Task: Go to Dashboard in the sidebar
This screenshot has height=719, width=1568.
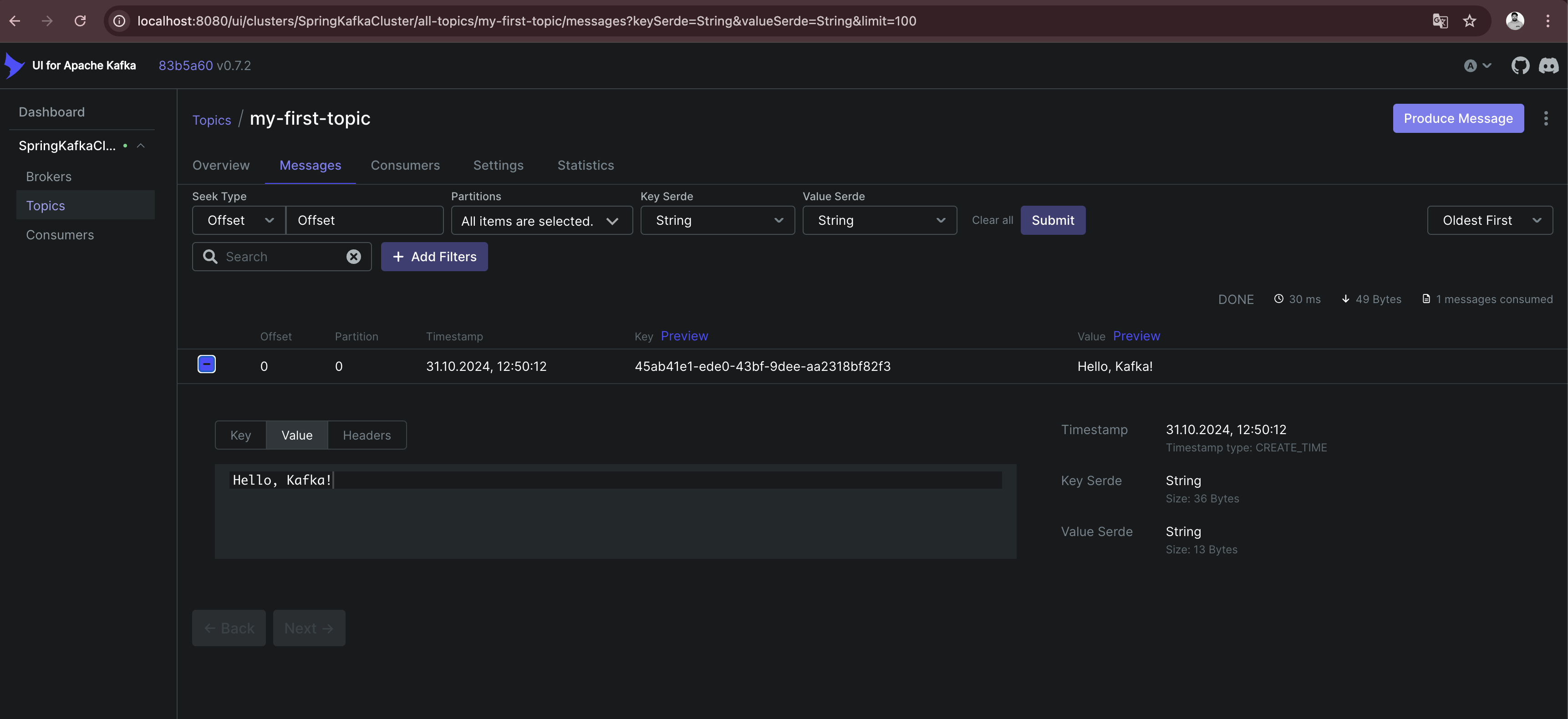Action: click(x=52, y=112)
